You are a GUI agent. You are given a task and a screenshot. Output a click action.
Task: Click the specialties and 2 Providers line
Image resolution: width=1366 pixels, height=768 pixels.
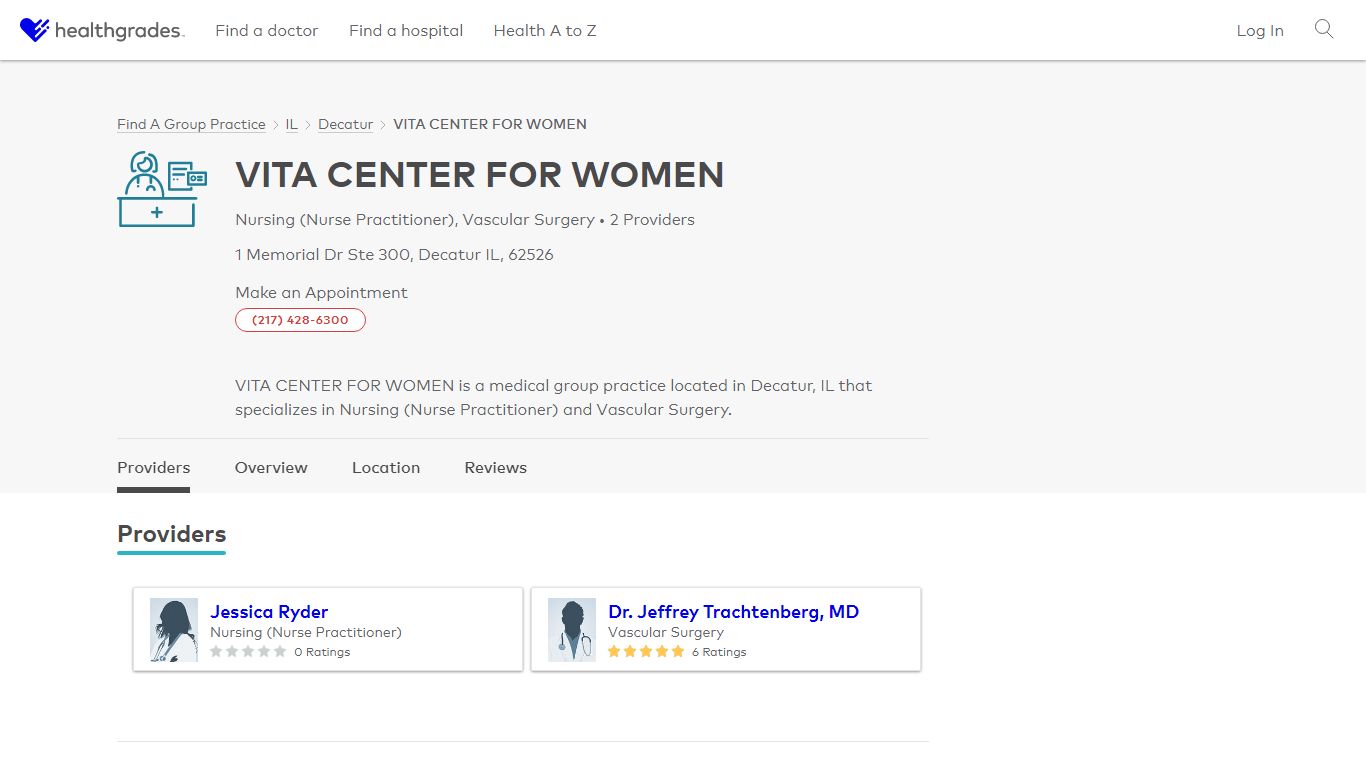tap(465, 220)
